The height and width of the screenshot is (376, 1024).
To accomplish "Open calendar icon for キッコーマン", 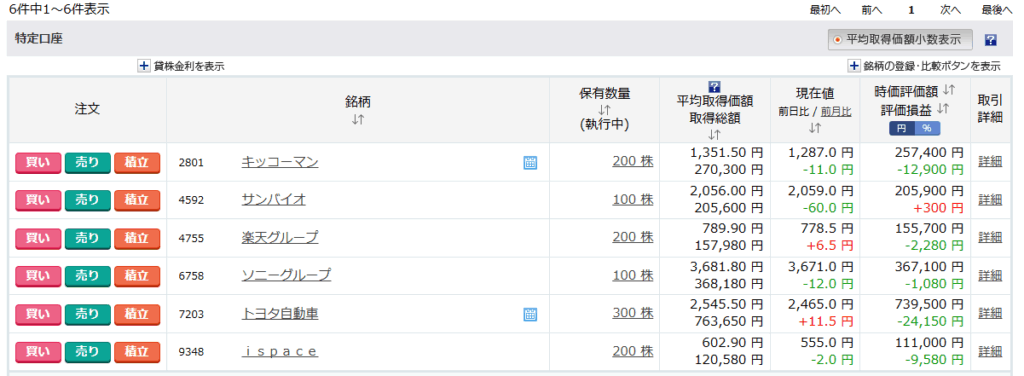I will (530, 163).
